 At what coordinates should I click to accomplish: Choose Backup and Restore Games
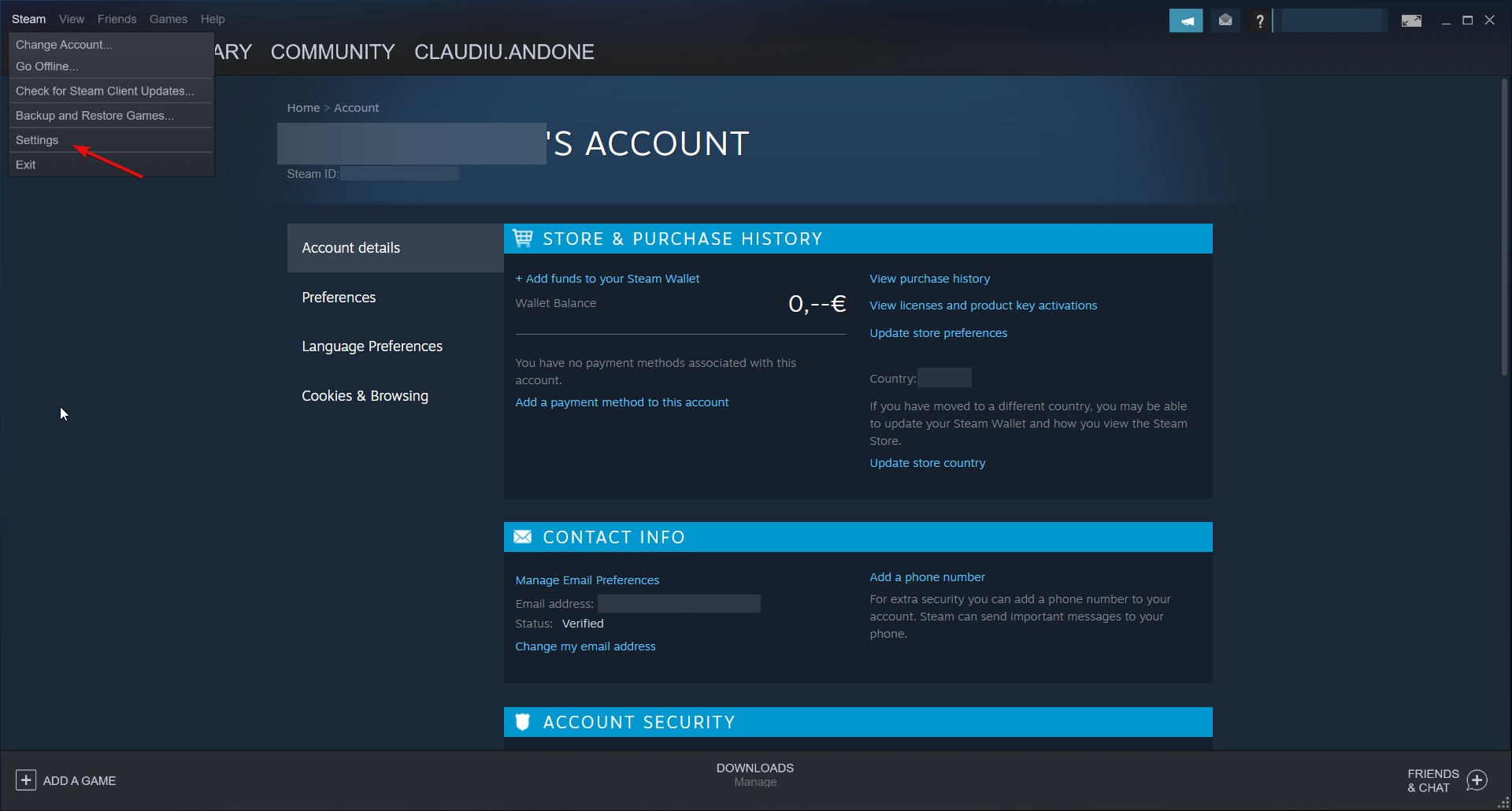point(111,116)
